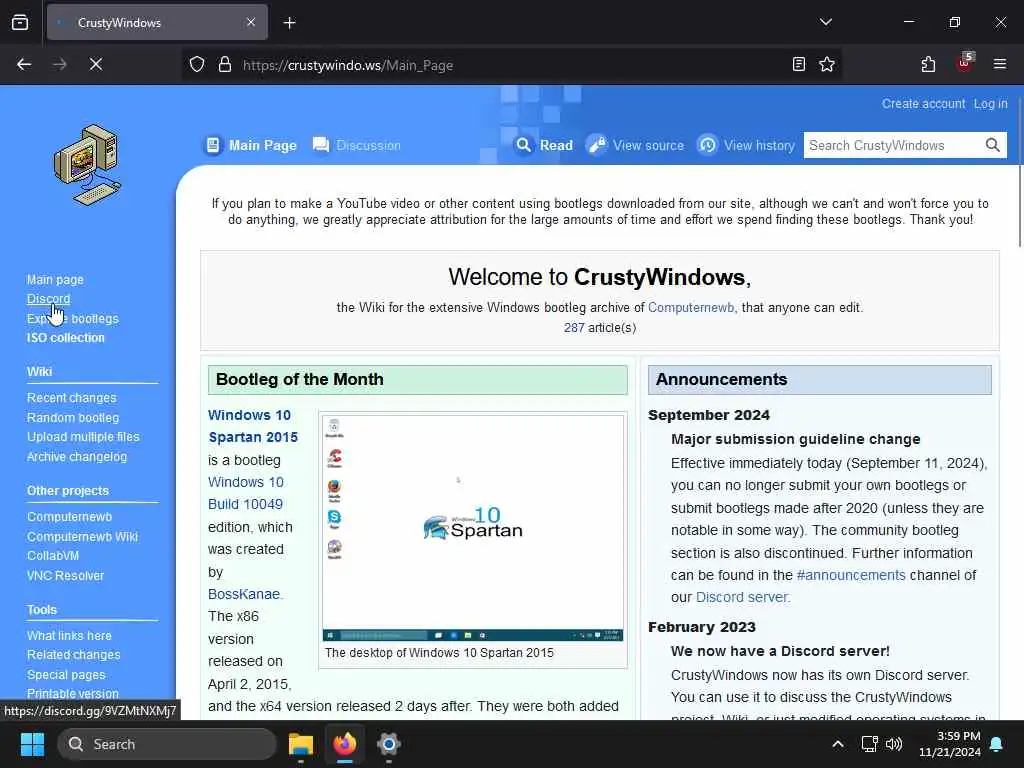Screen dimensions: 1024x768
Task: Open the notification bell icon
Action: tap(997, 744)
